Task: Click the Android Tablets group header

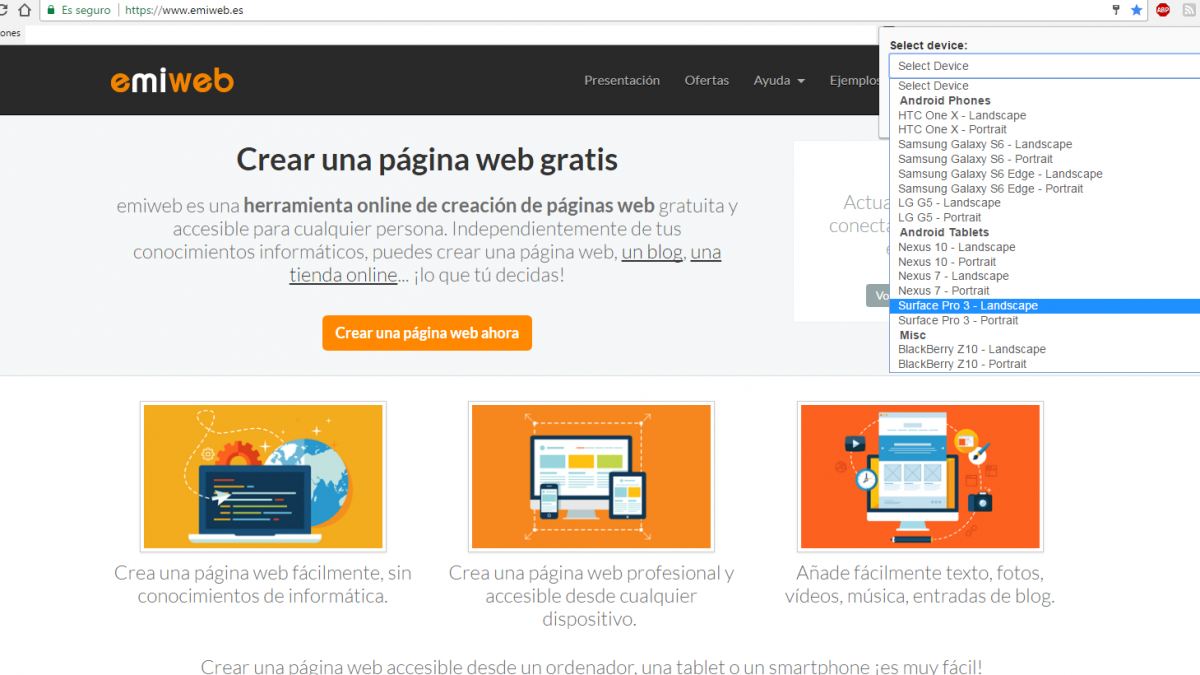Action: [x=944, y=232]
